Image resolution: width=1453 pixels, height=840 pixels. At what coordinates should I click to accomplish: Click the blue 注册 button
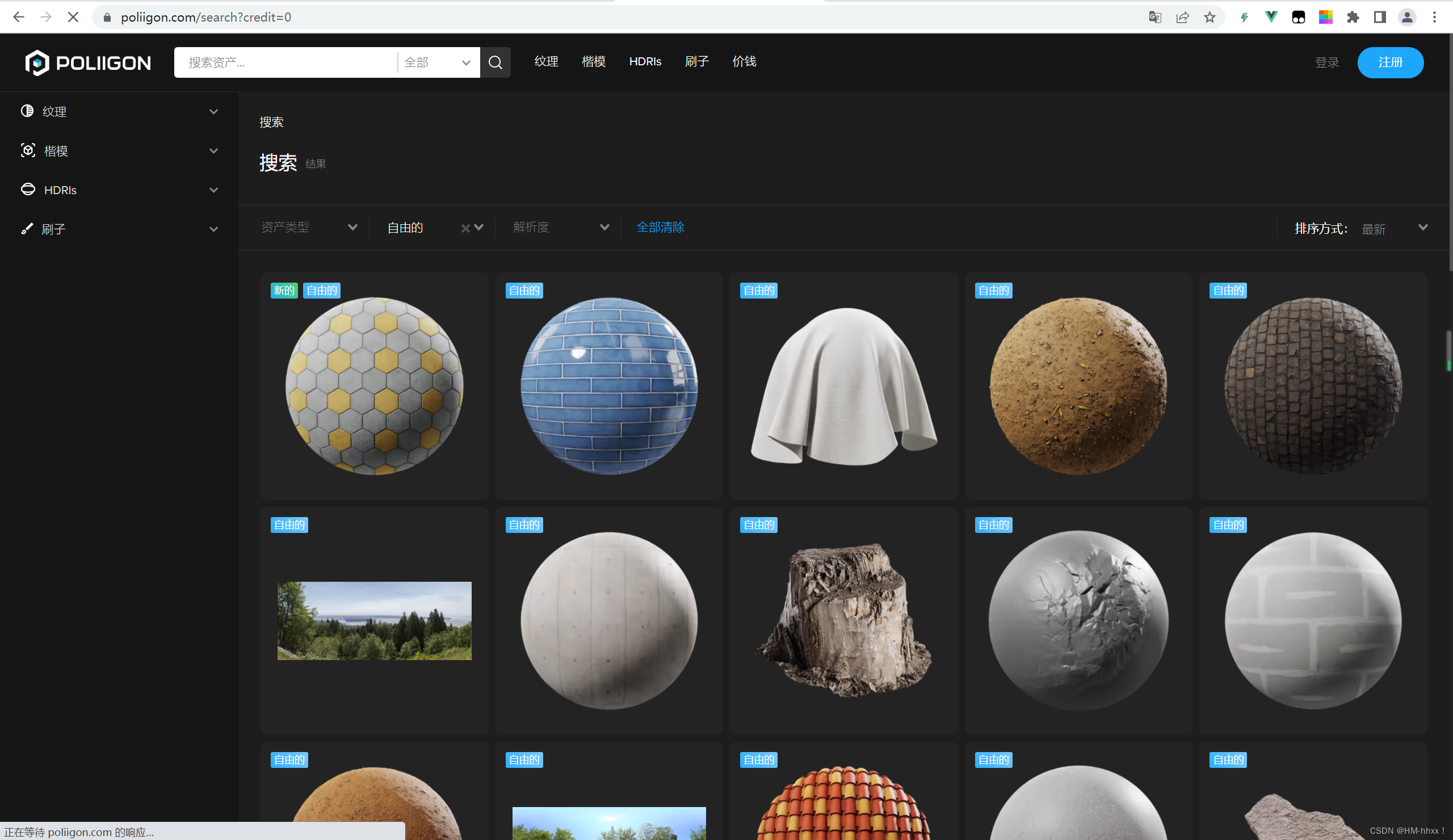pos(1389,62)
